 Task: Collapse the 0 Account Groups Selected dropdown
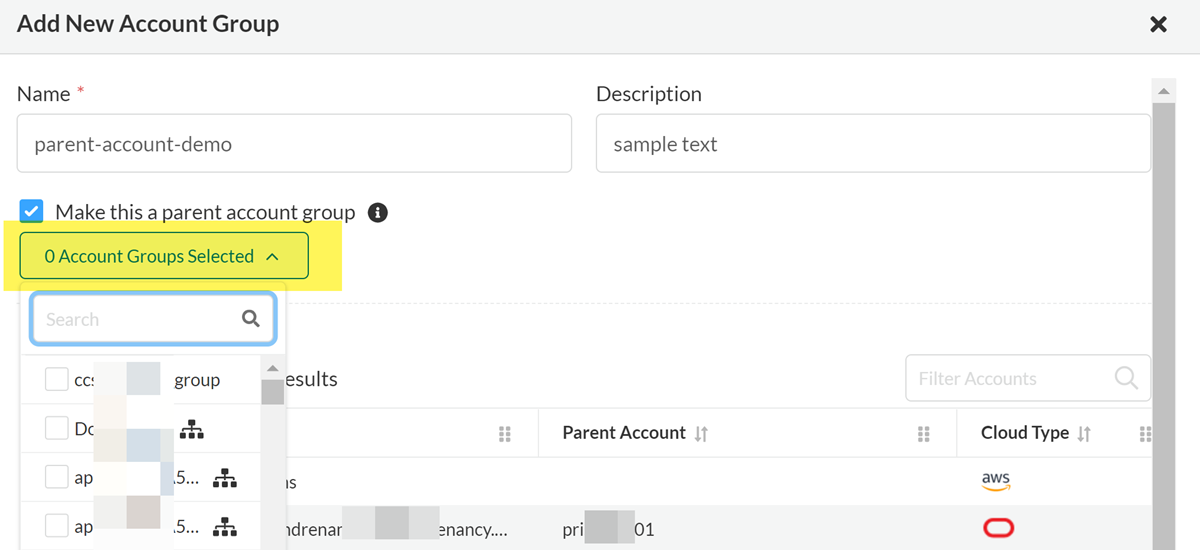(x=164, y=256)
